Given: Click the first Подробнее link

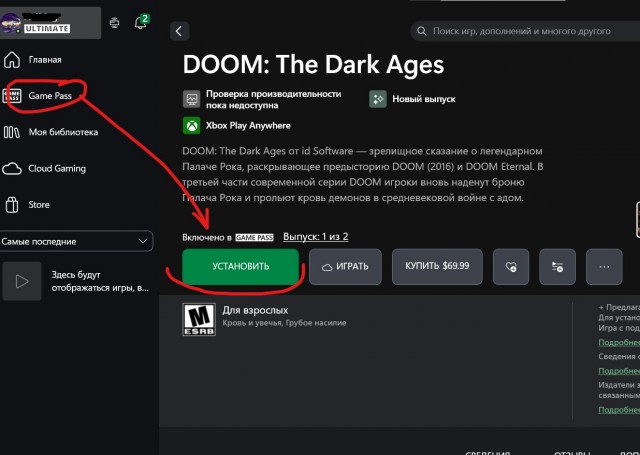Looking at the screenshot, I should tap(619, 342).
